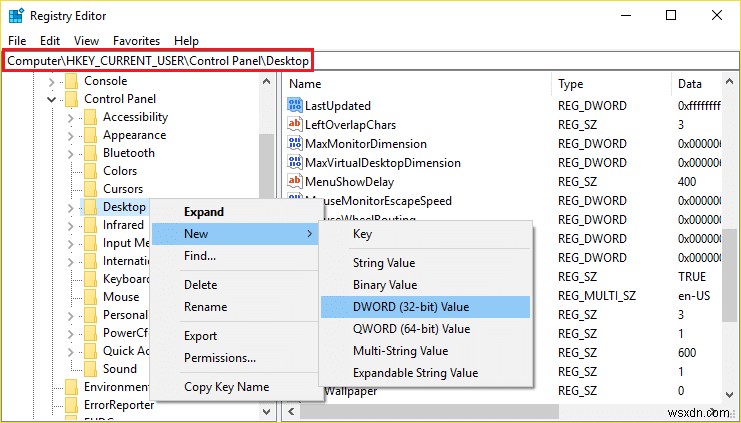
Task: Create a new Expandable String Value
Action: (425, 373)
